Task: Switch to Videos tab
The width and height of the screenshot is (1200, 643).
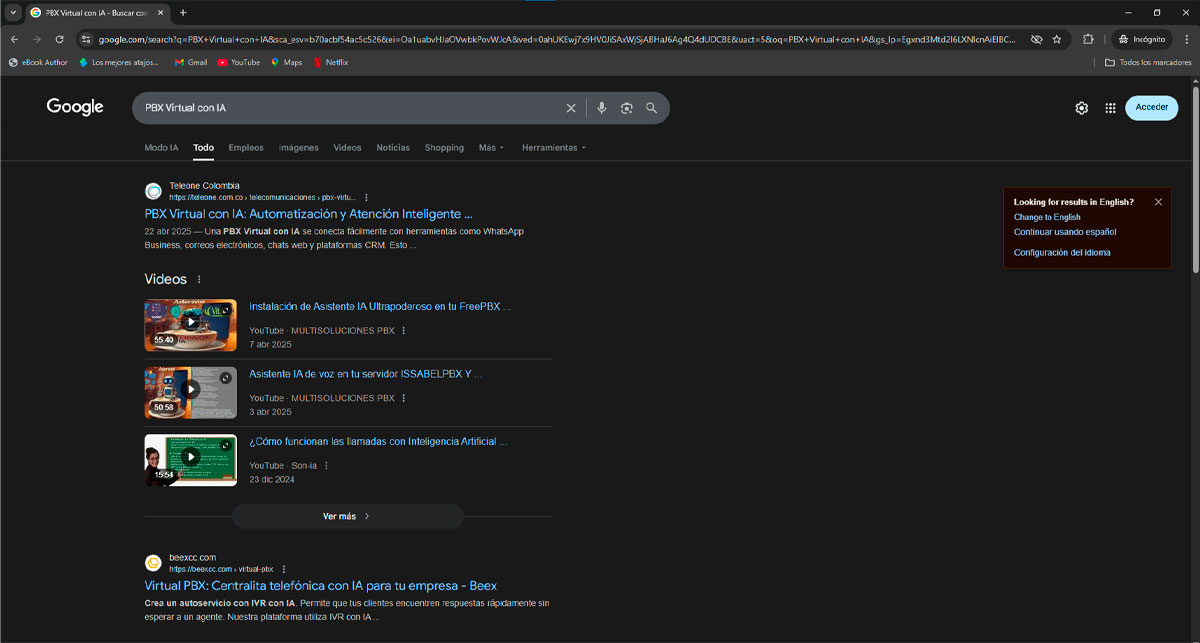Action: click(x=347, y=148)
